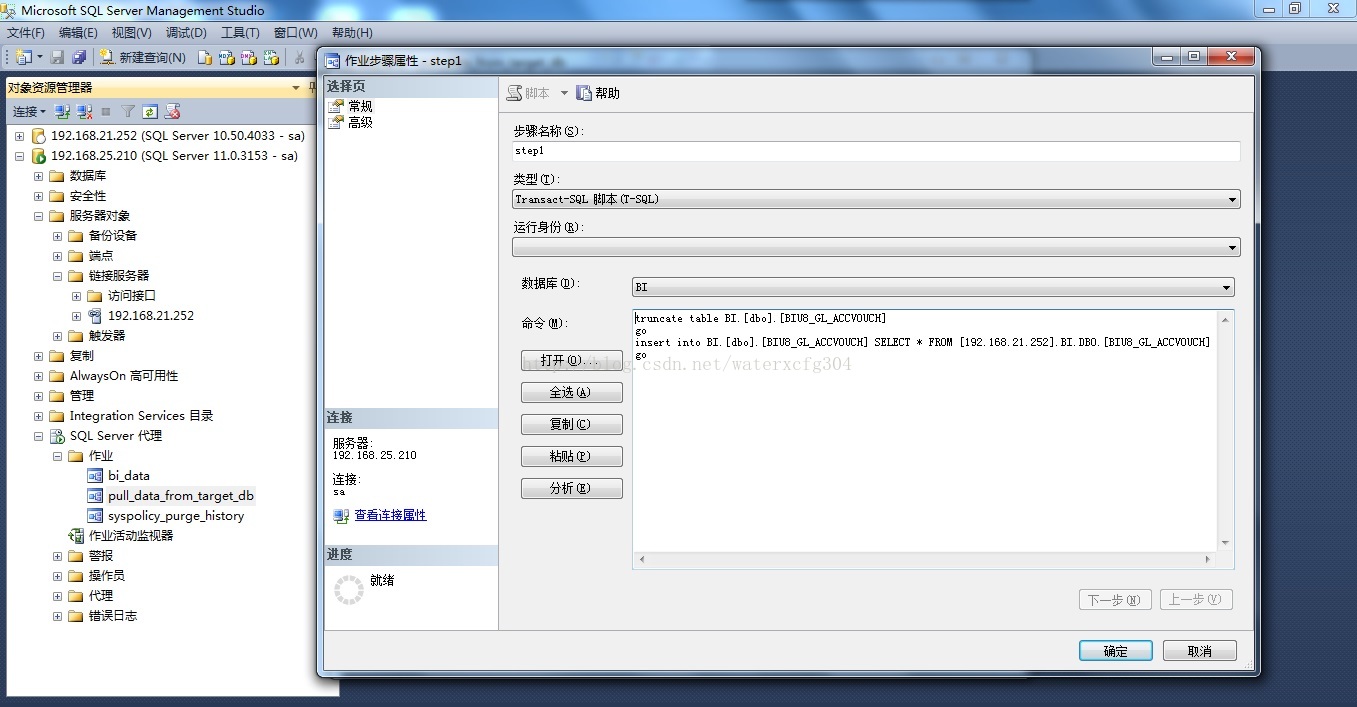Screen dimensions: 1357x707
Task: Click the Stop square icon in Object Explorer
Action: point(107,111)
